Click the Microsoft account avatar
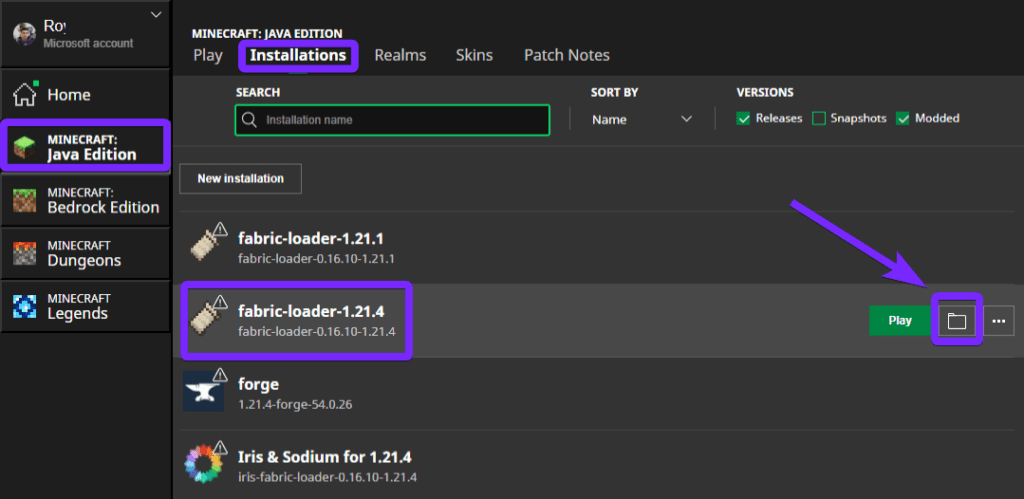1024x499 pixels. click(x=24, y=34)
